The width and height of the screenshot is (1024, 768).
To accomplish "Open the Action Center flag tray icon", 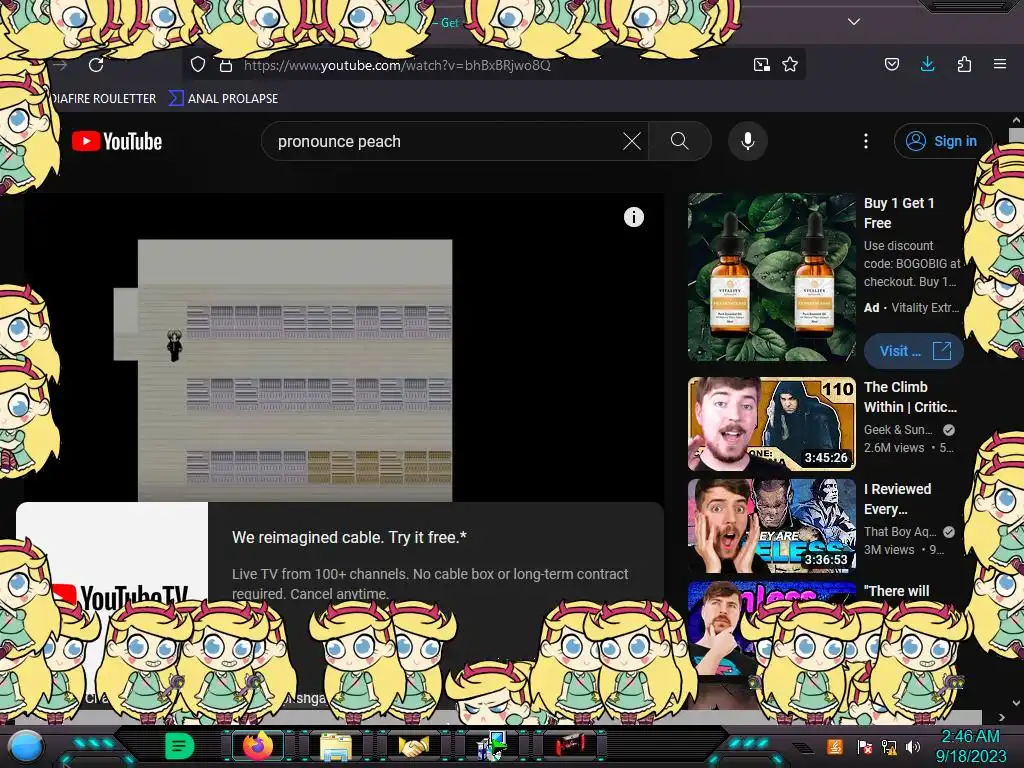I will [864, 746].
